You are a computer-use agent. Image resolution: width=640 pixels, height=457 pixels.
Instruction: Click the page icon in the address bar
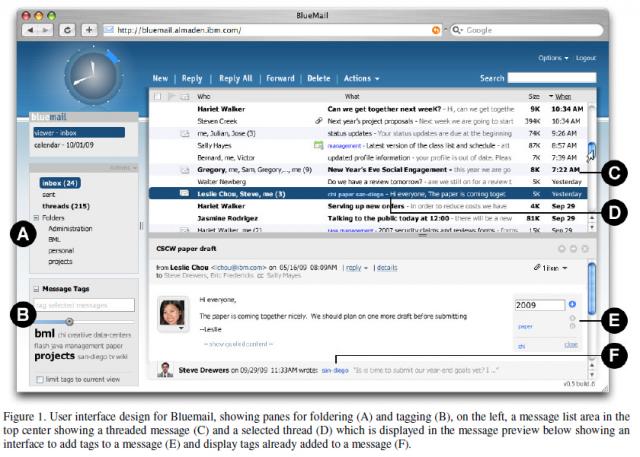click(x=109, y=30)
